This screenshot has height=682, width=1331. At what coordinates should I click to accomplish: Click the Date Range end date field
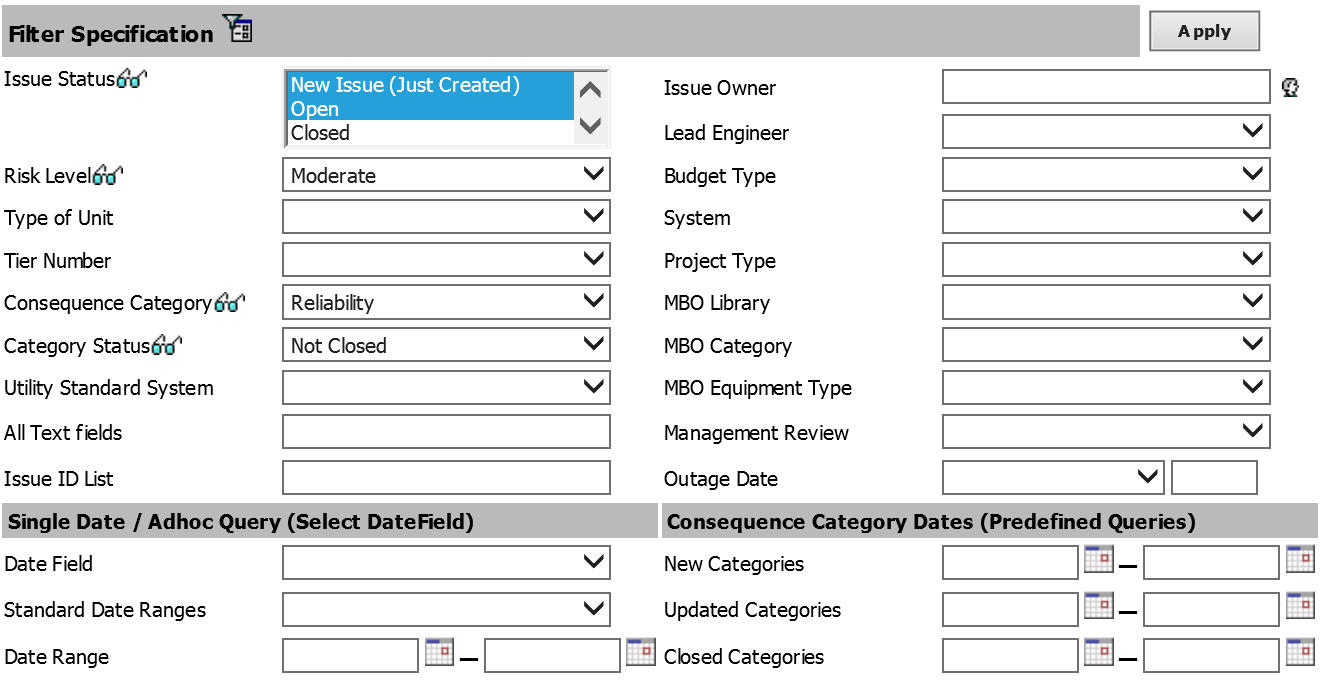click(552, 656)
